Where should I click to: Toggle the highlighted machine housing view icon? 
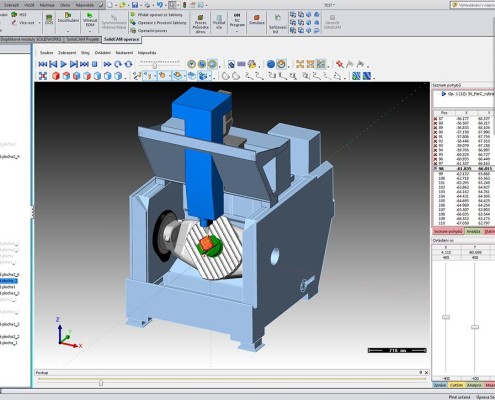[203, 76]
